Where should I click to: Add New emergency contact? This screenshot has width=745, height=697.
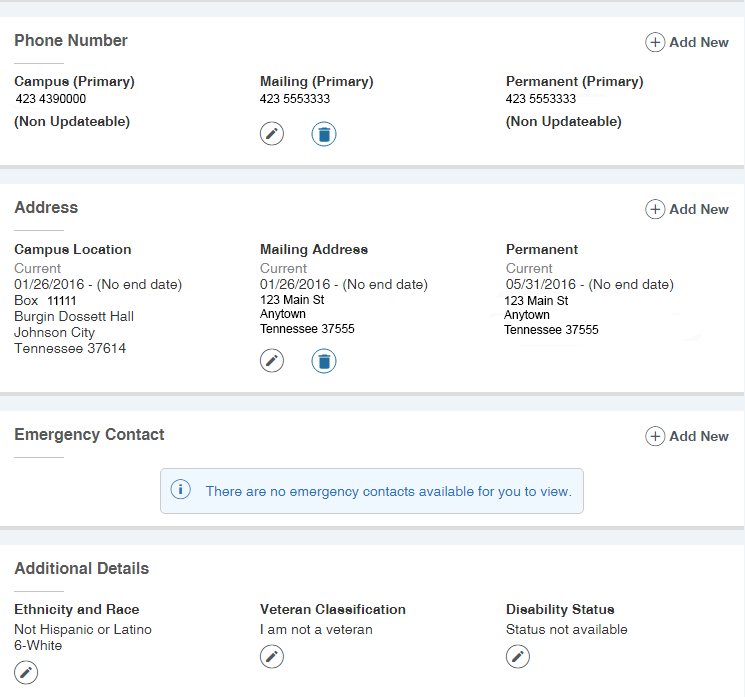[687, 436]
